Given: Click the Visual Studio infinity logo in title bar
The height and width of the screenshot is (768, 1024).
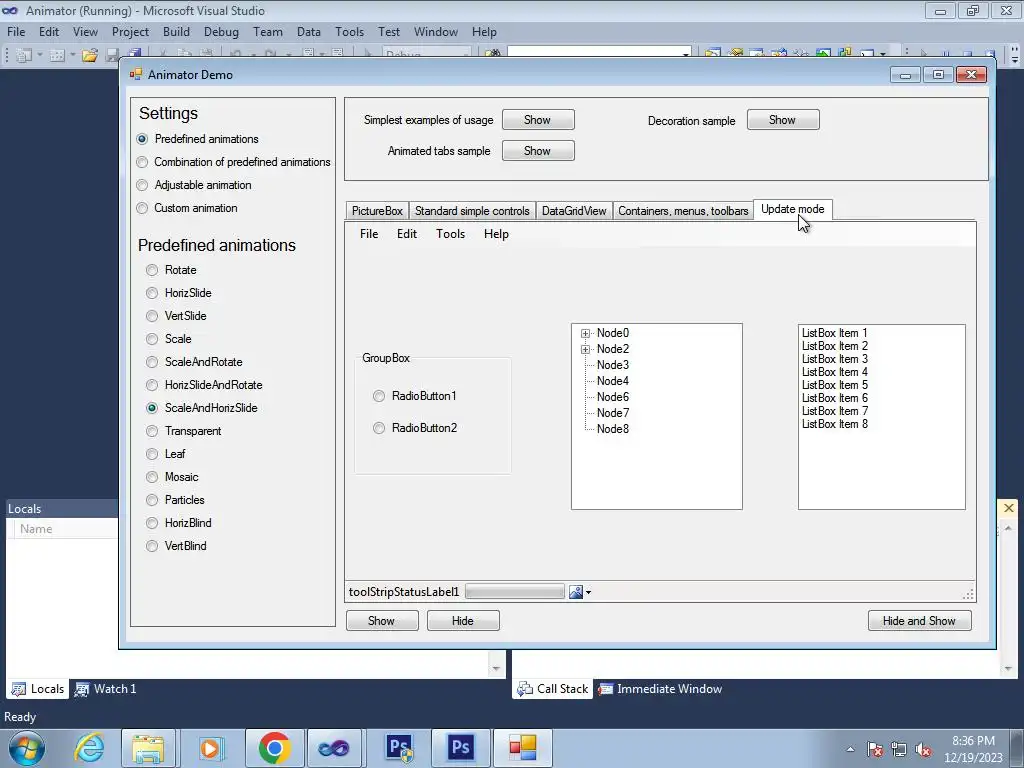Looking at the screenshot, I should [x=10, y=10].
